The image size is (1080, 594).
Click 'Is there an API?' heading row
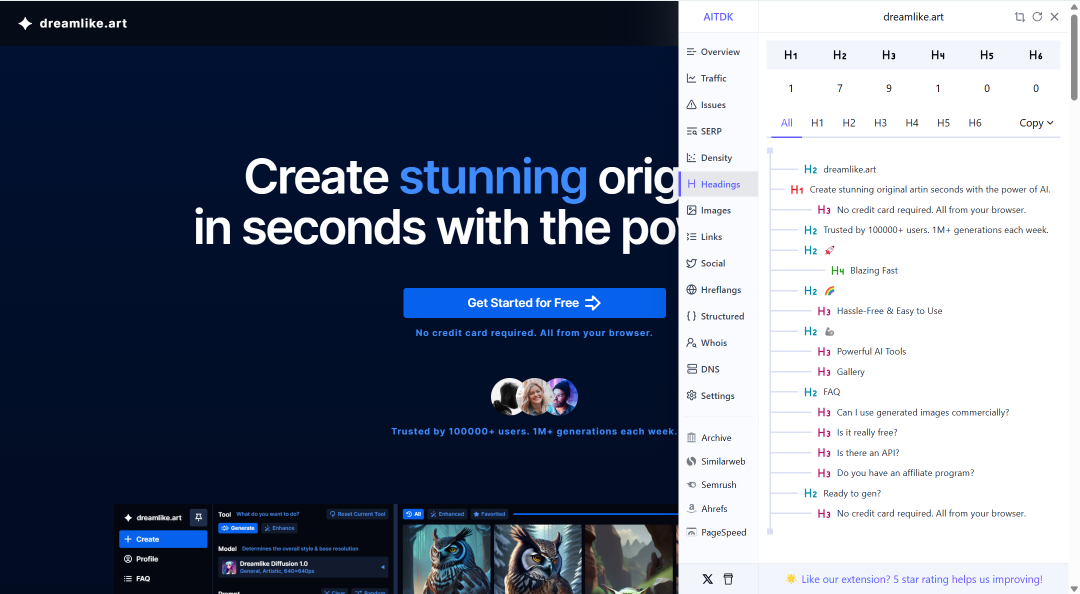[x=858, y=453]
